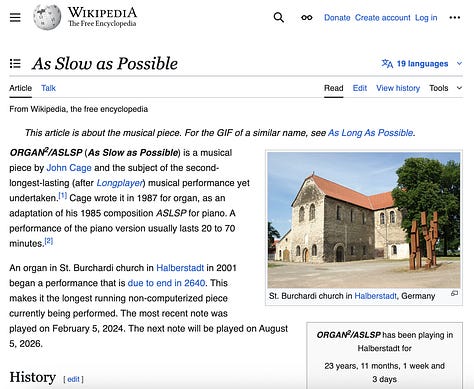Open the Tools dropdown menu
Image resolution: width=474 pixels, height=389 pixels.
pyautogui.click(x=445, y=88)
